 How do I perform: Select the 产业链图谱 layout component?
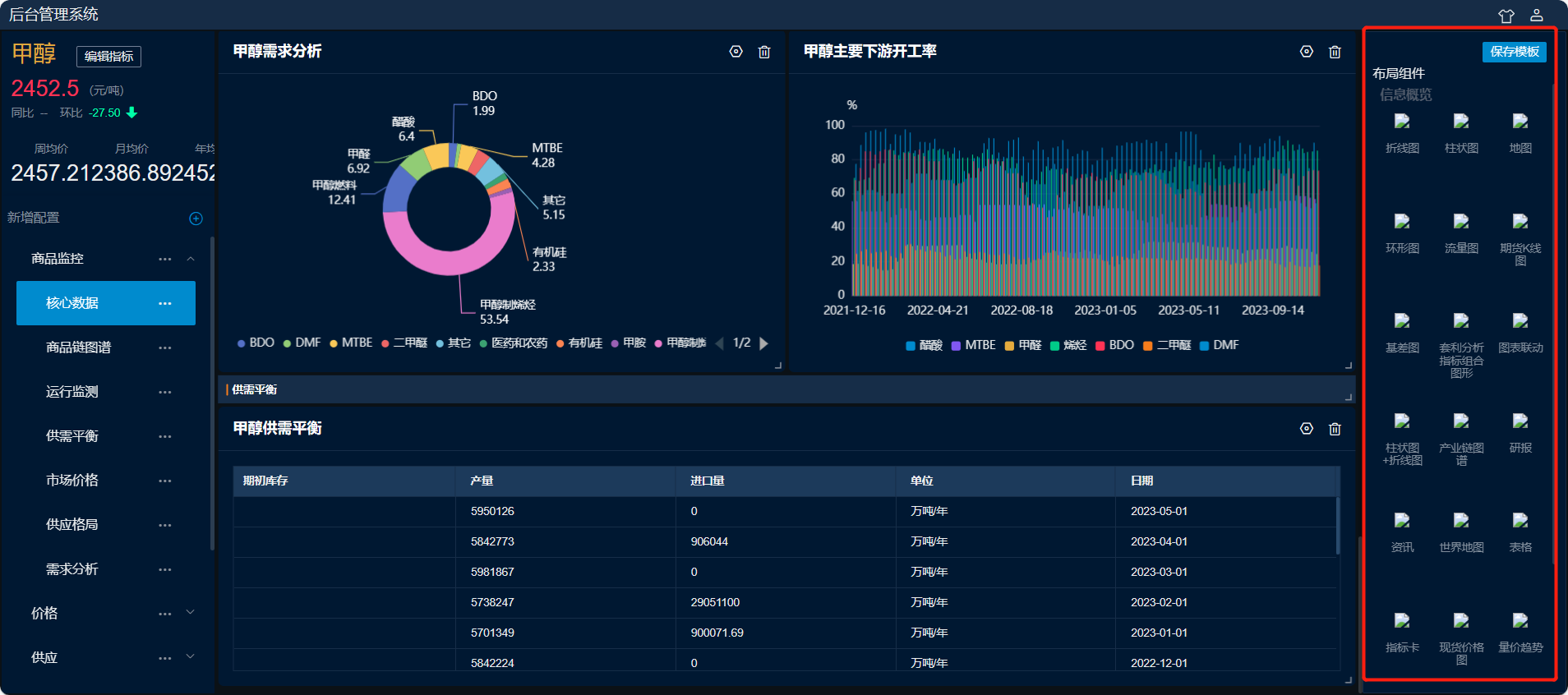[1461, 440]
